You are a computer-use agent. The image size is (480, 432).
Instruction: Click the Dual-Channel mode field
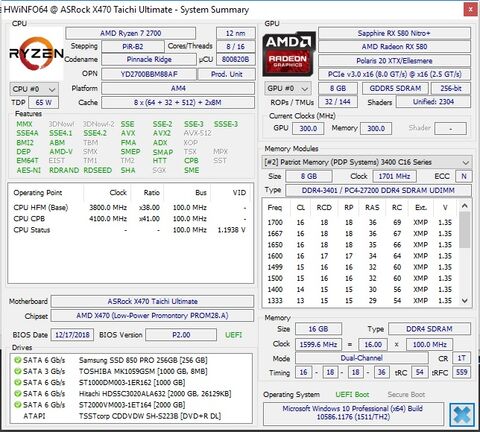tap(362, 358)
